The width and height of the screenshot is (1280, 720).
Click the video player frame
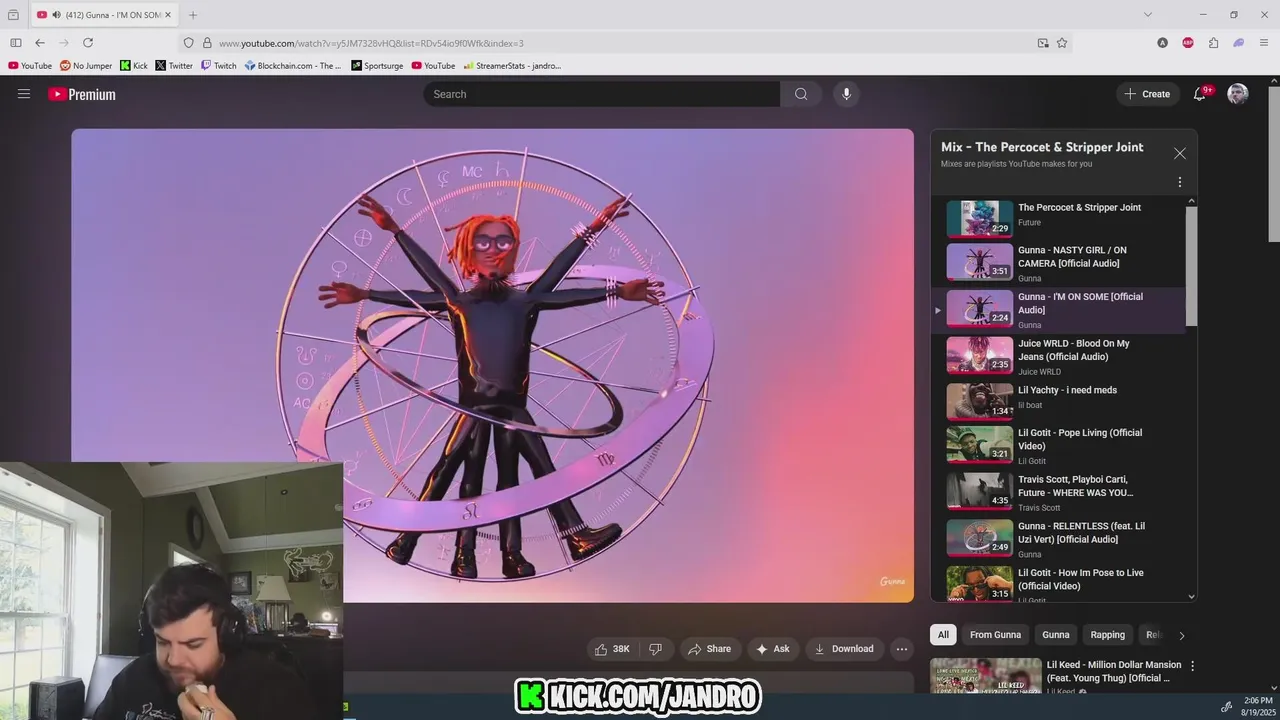[492, 365]
